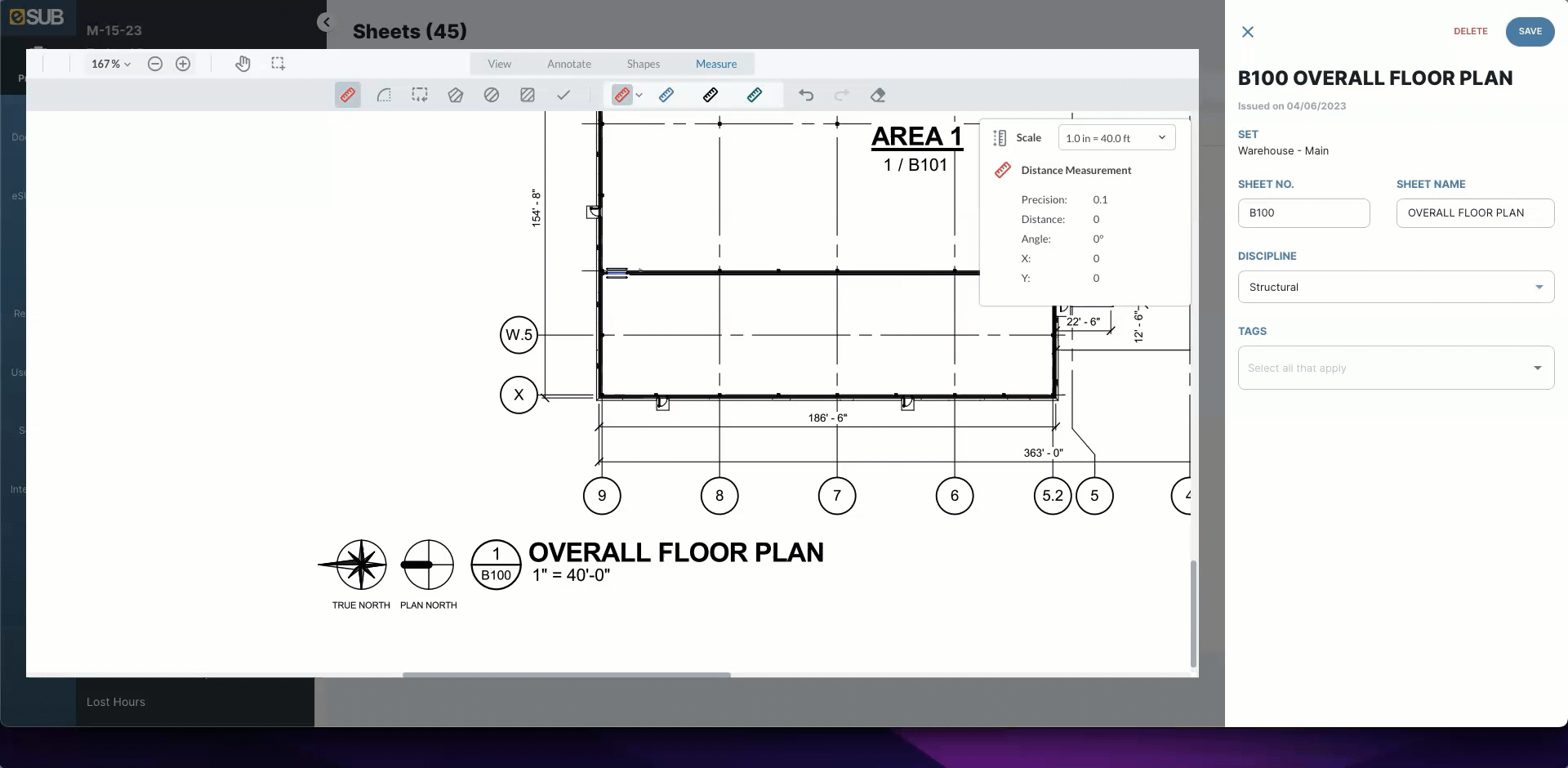1568x768 pixels.
Task: Click the True North compass symbol
Action: pyautogui.click(x=361, y=565)
